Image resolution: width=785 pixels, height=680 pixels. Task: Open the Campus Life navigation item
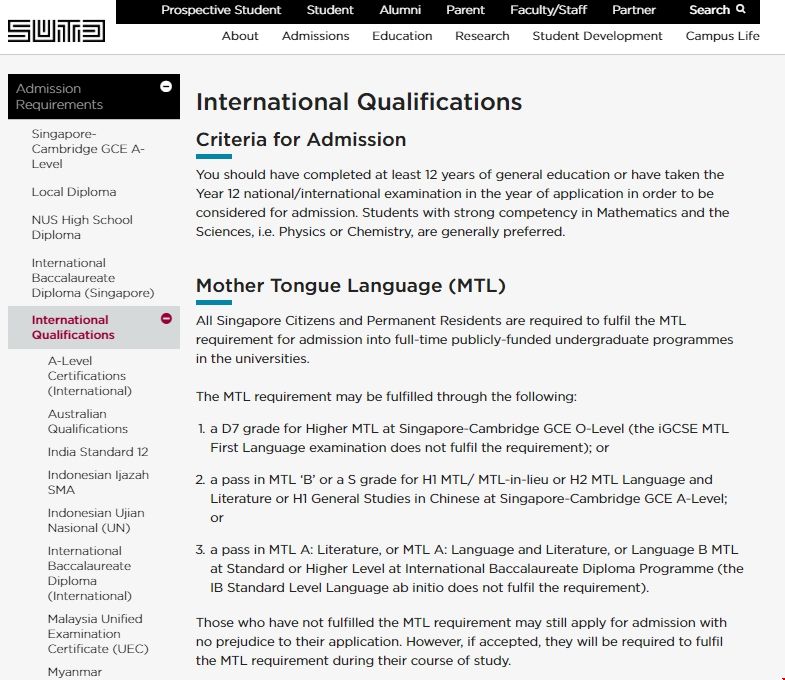coord(722,36)
